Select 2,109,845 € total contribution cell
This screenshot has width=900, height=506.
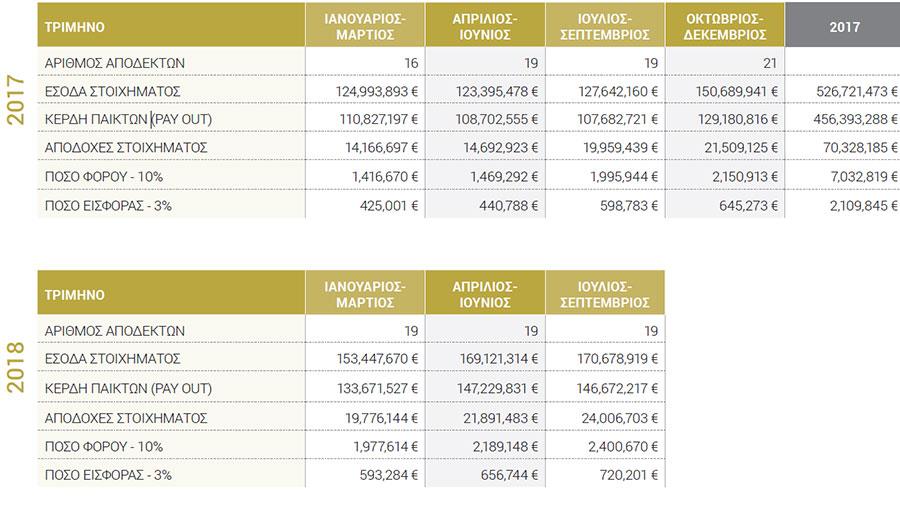click(x=842, y=205)
